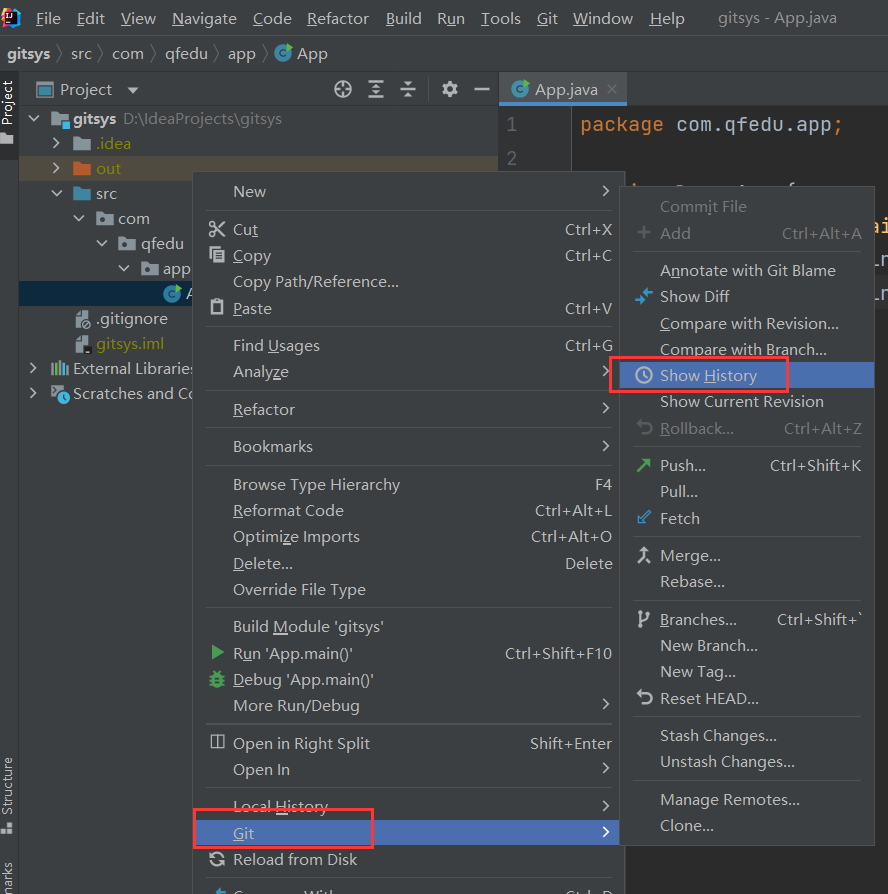This screenshot has width=888, height=894.
Task: Click the locate-in-project crosshair icon
Action: pos(343,90)
